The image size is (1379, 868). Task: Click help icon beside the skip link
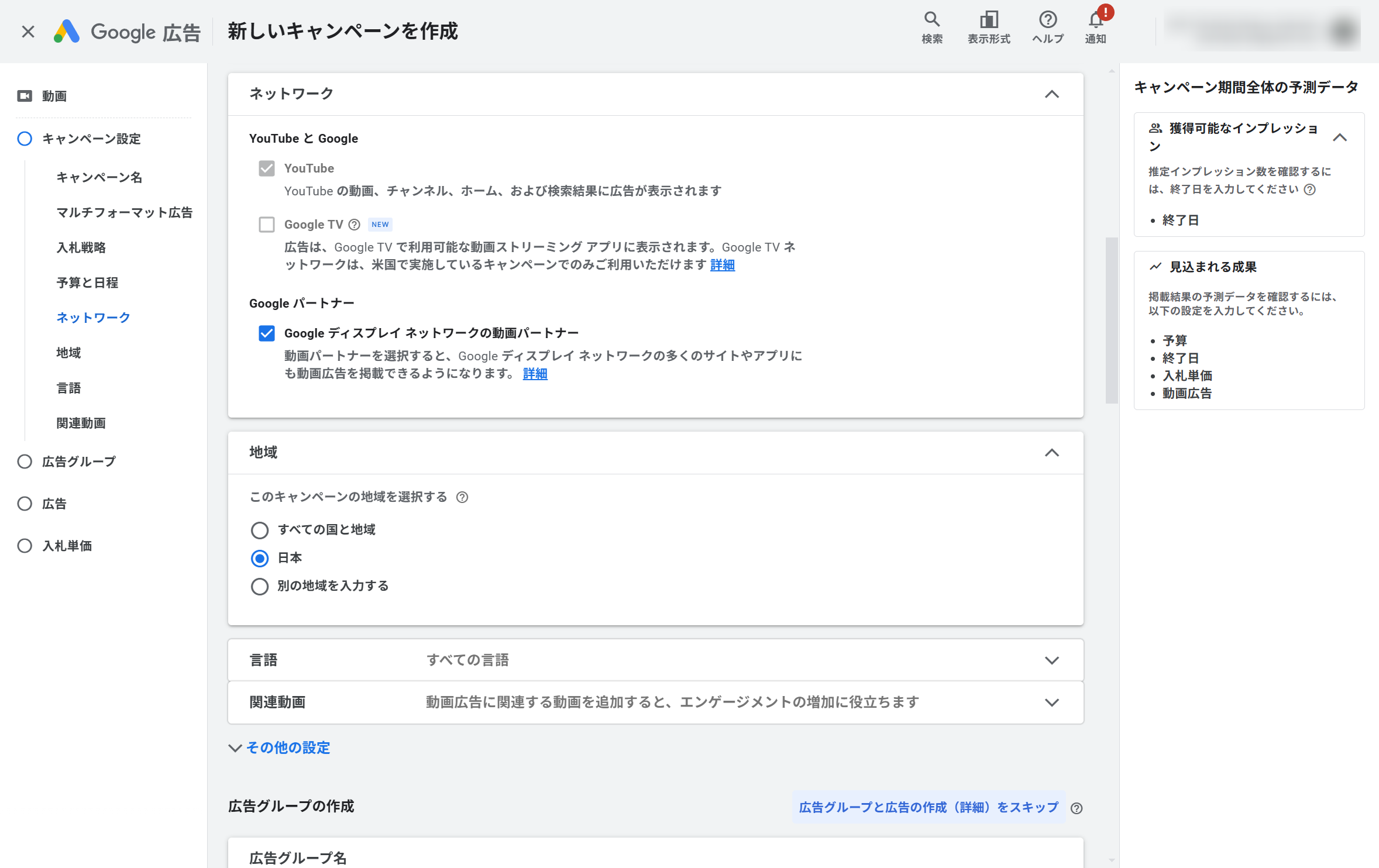tap(1077, 808)
